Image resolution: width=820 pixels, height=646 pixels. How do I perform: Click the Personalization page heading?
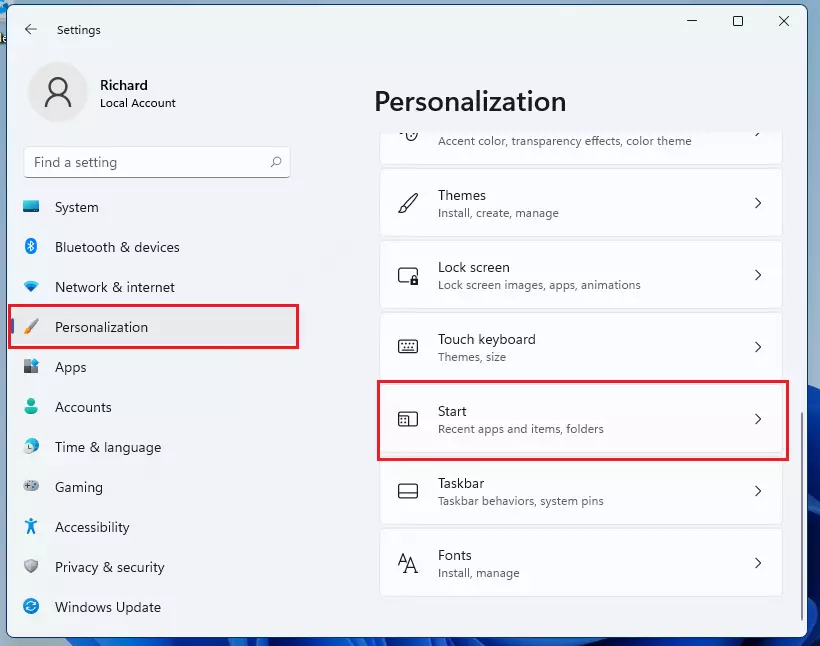(x=470, y=101)
